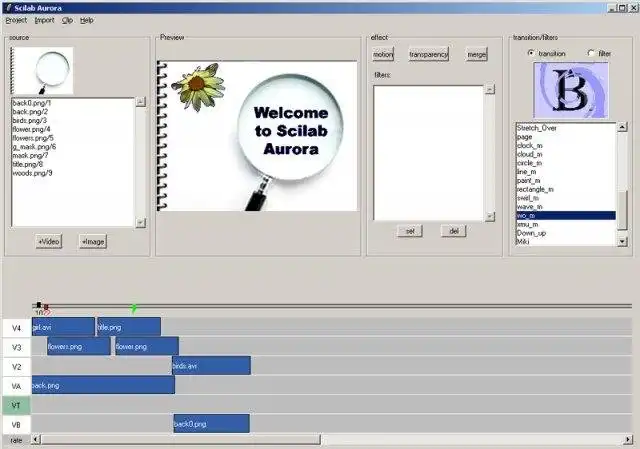The width and height of the screenshot is (640, 449).
Task: Select birds.avi clip on V2 track
Action: [211, 365]
